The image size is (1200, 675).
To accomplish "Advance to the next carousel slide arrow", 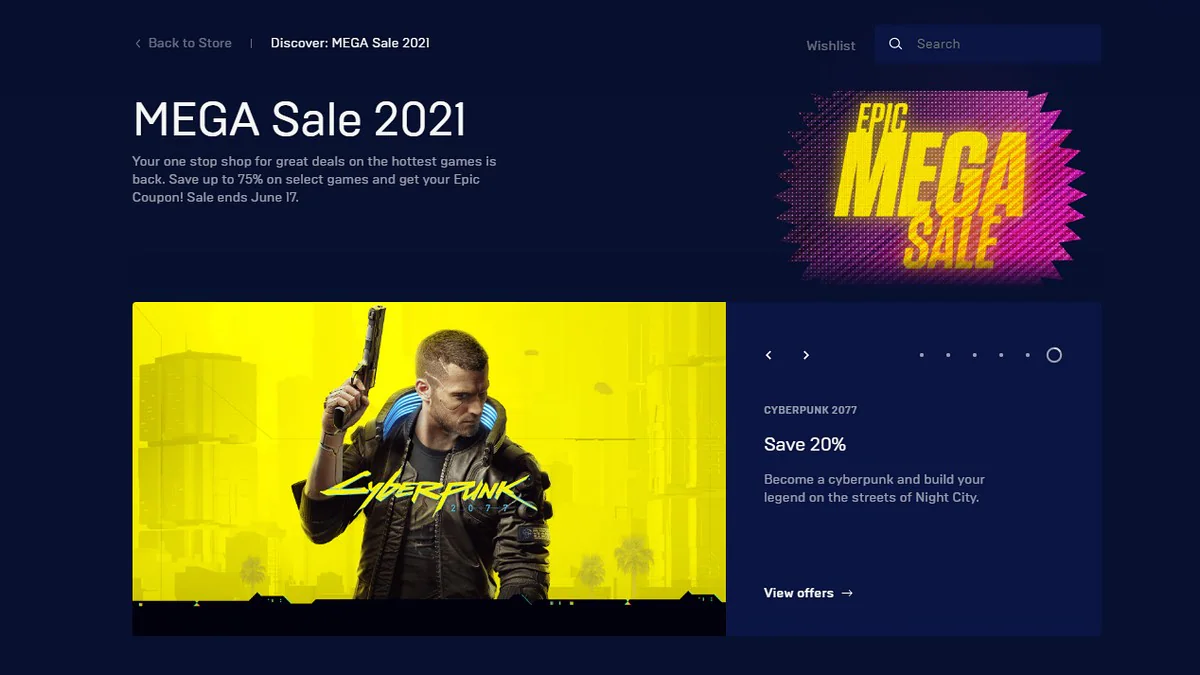I will coord(806,355).
